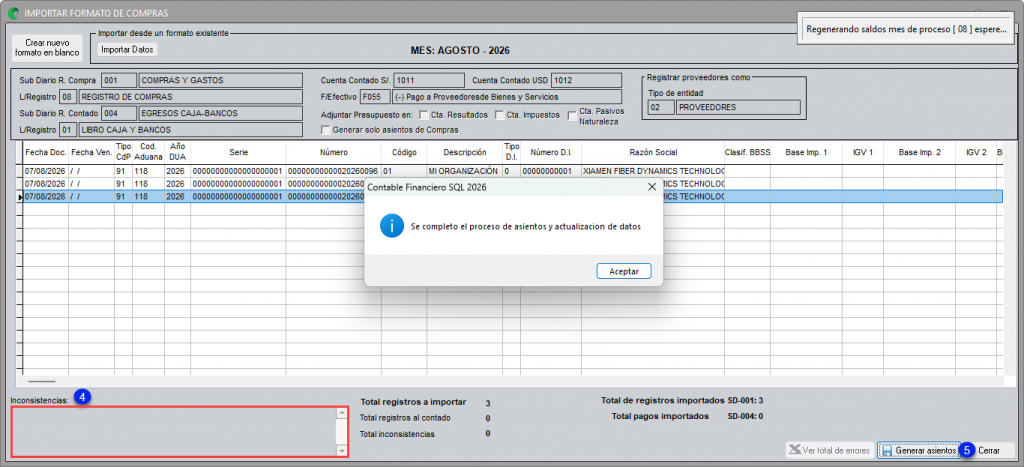Click the Regenerando saldos status message
This screenshot has width=1024, height=467.
point(906,29)
